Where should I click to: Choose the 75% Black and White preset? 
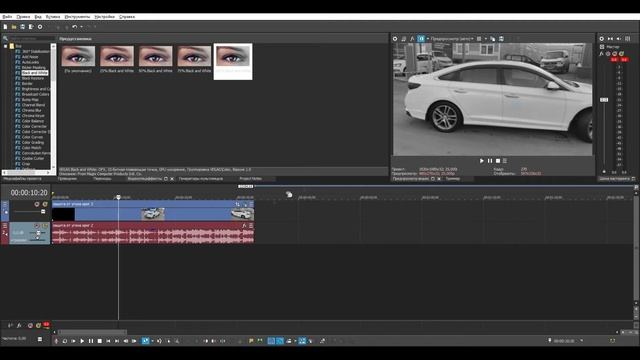[194, 56]
